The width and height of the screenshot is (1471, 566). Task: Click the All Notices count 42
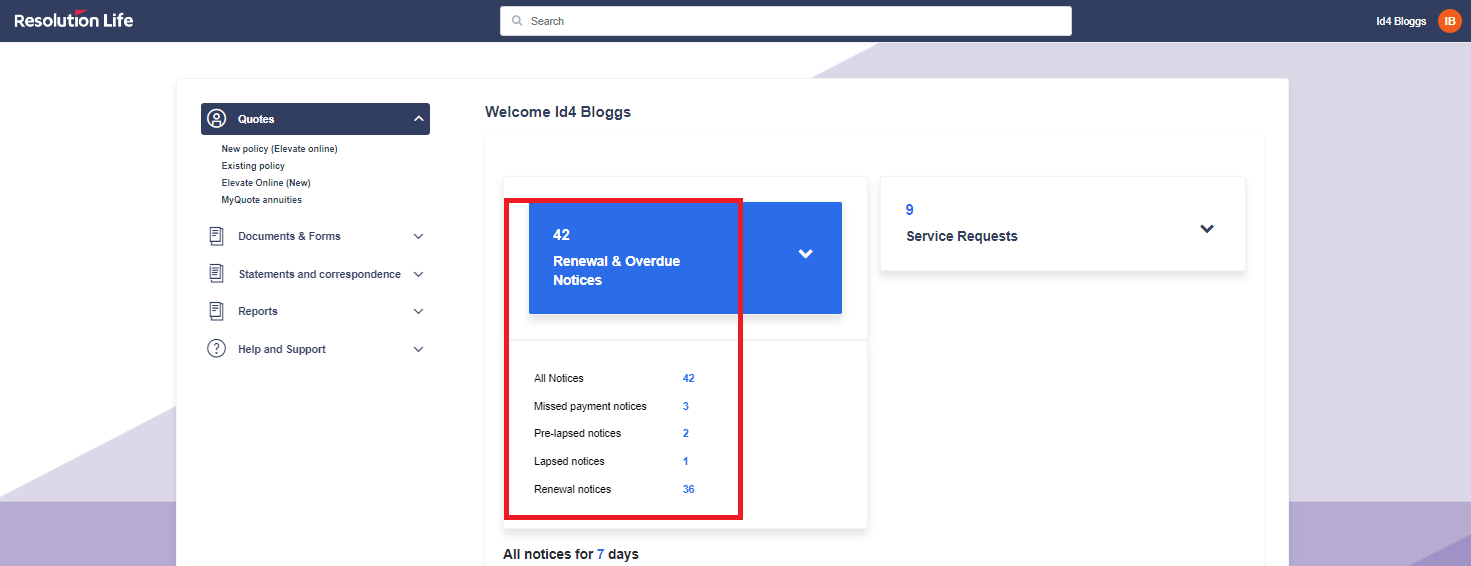pos(688,379)
